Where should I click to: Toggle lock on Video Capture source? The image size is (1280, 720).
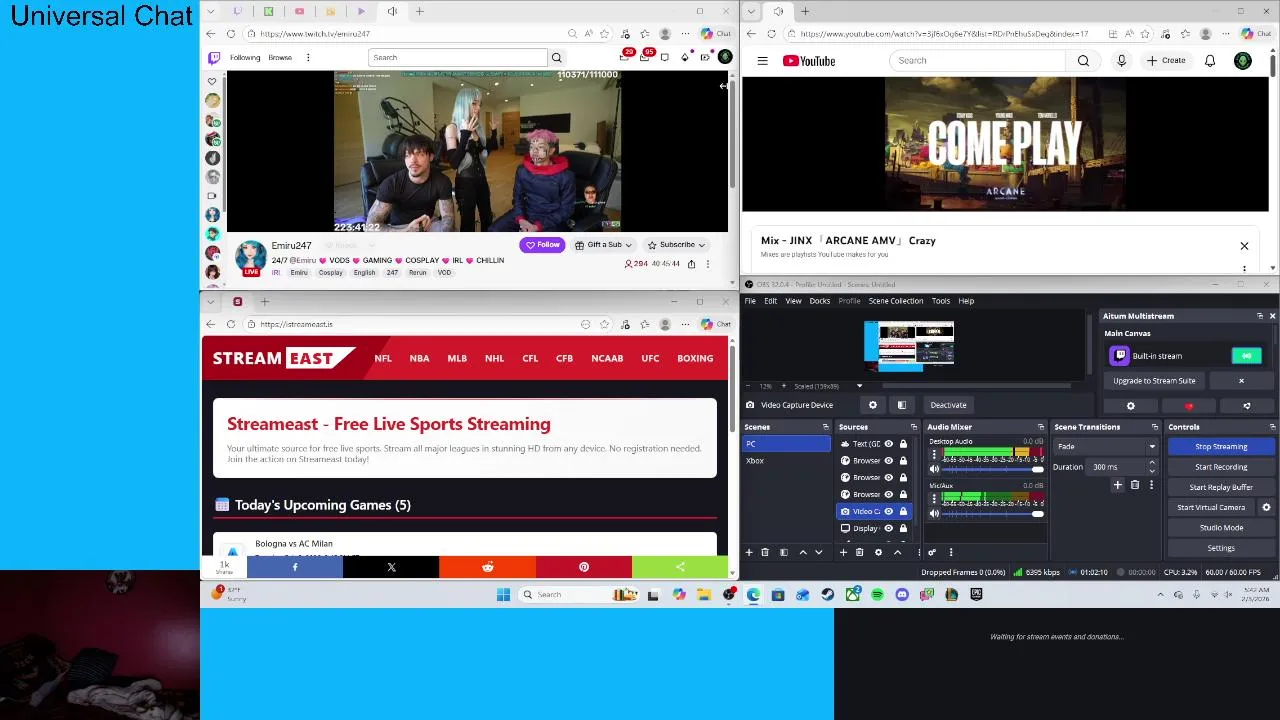(x=903, y=511)
